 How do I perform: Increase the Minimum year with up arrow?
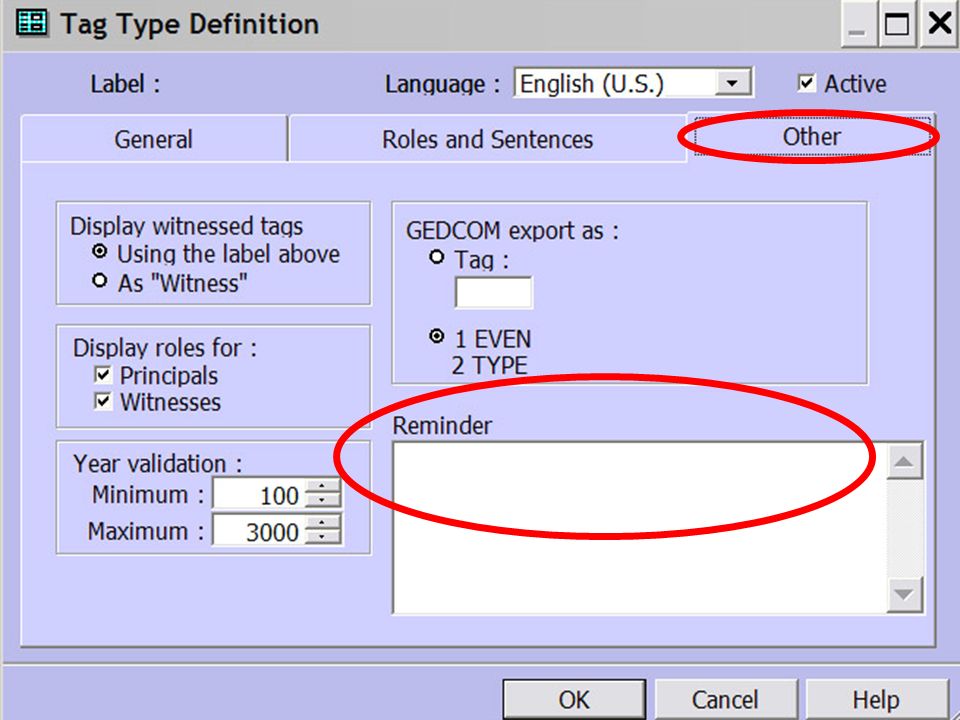tap(323, 487)
